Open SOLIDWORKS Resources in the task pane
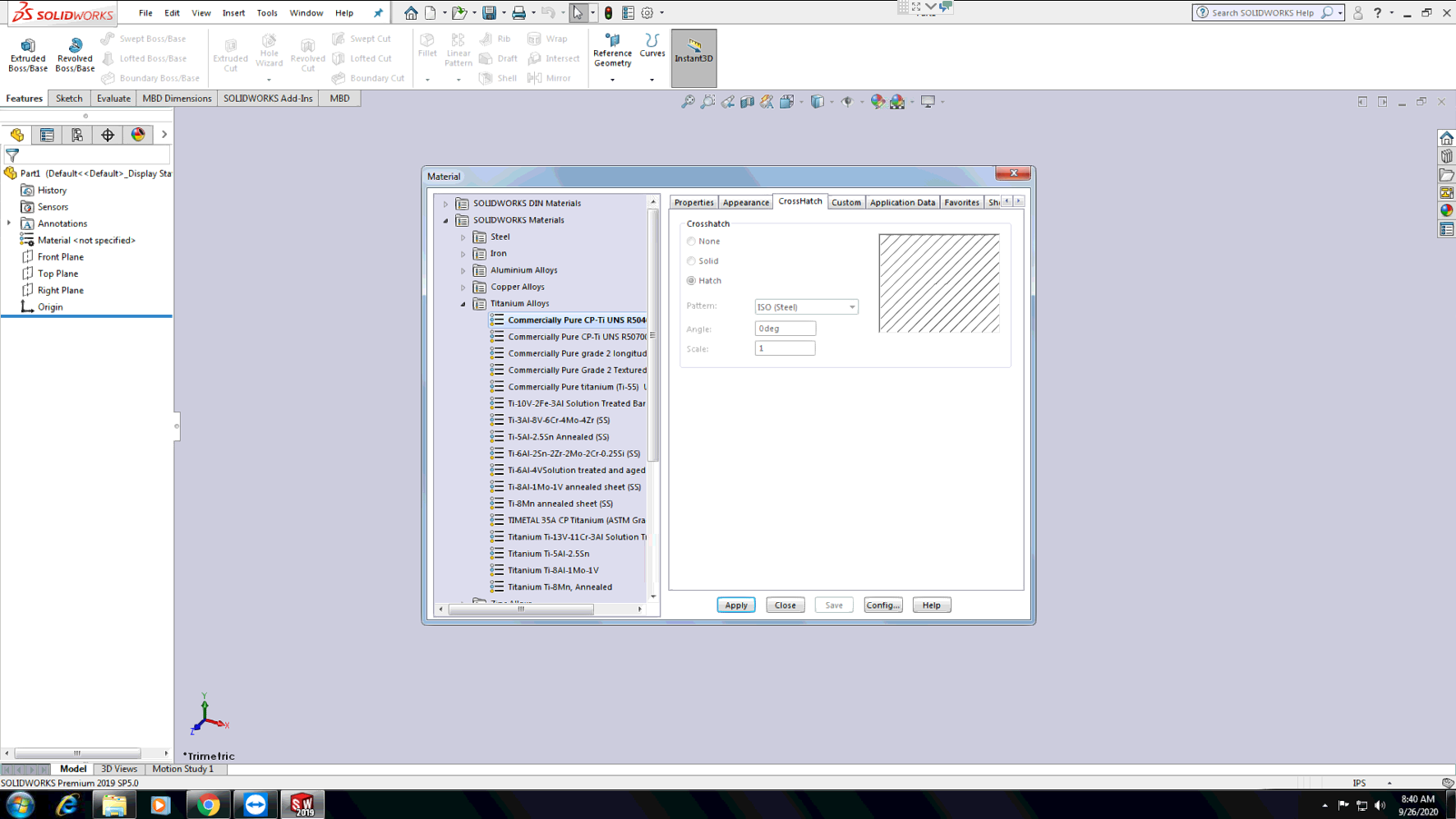The width and height of the screenshot is (1456, 819). [x=1447, y=138]
